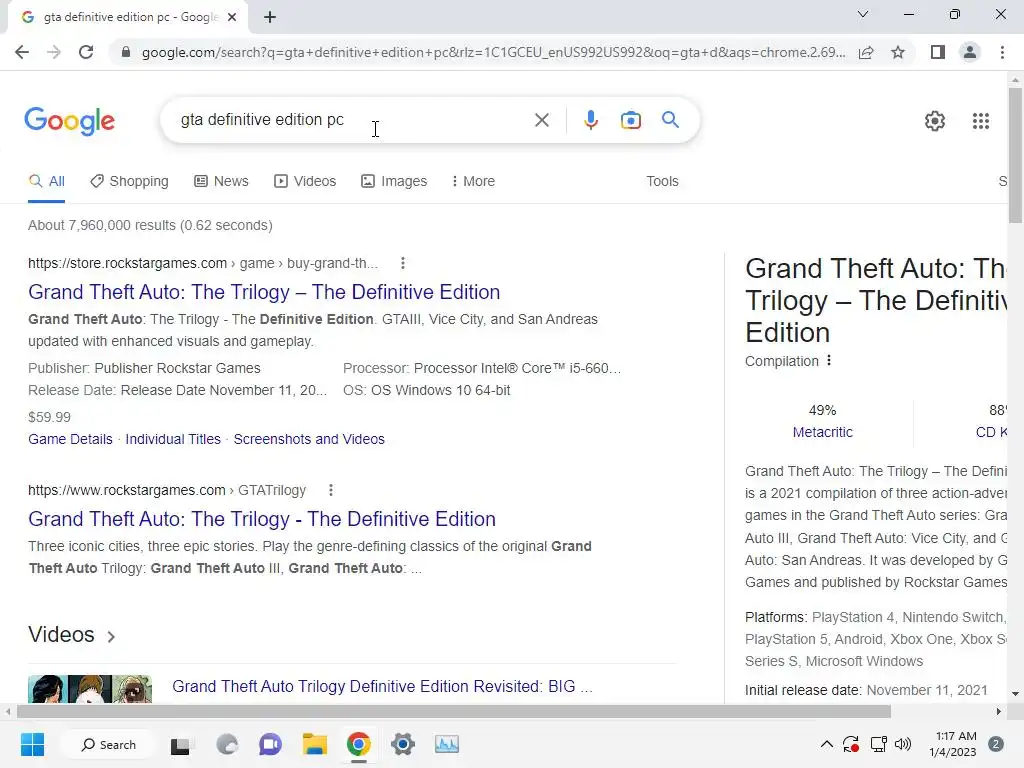Click the horizontal page scrollbar
The height and width of the screenshot is (768, 1024).
[x=454, y=711]
